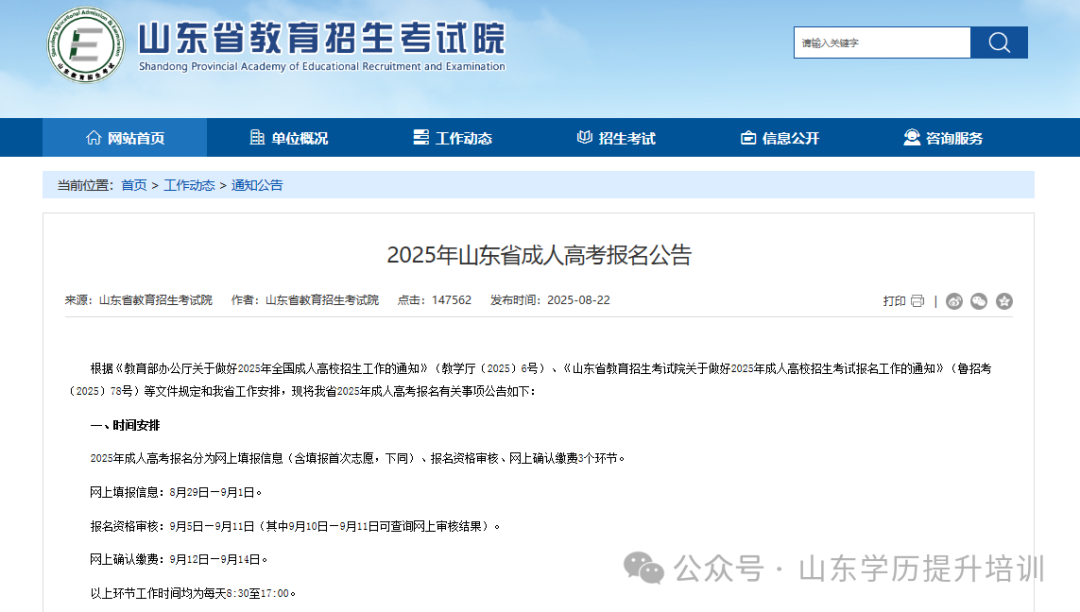This screenshot has width=1080, height=612.
Task: Click the headset icon beside 咨询服务
Action: pyautogui.click(x=911, y=138)
